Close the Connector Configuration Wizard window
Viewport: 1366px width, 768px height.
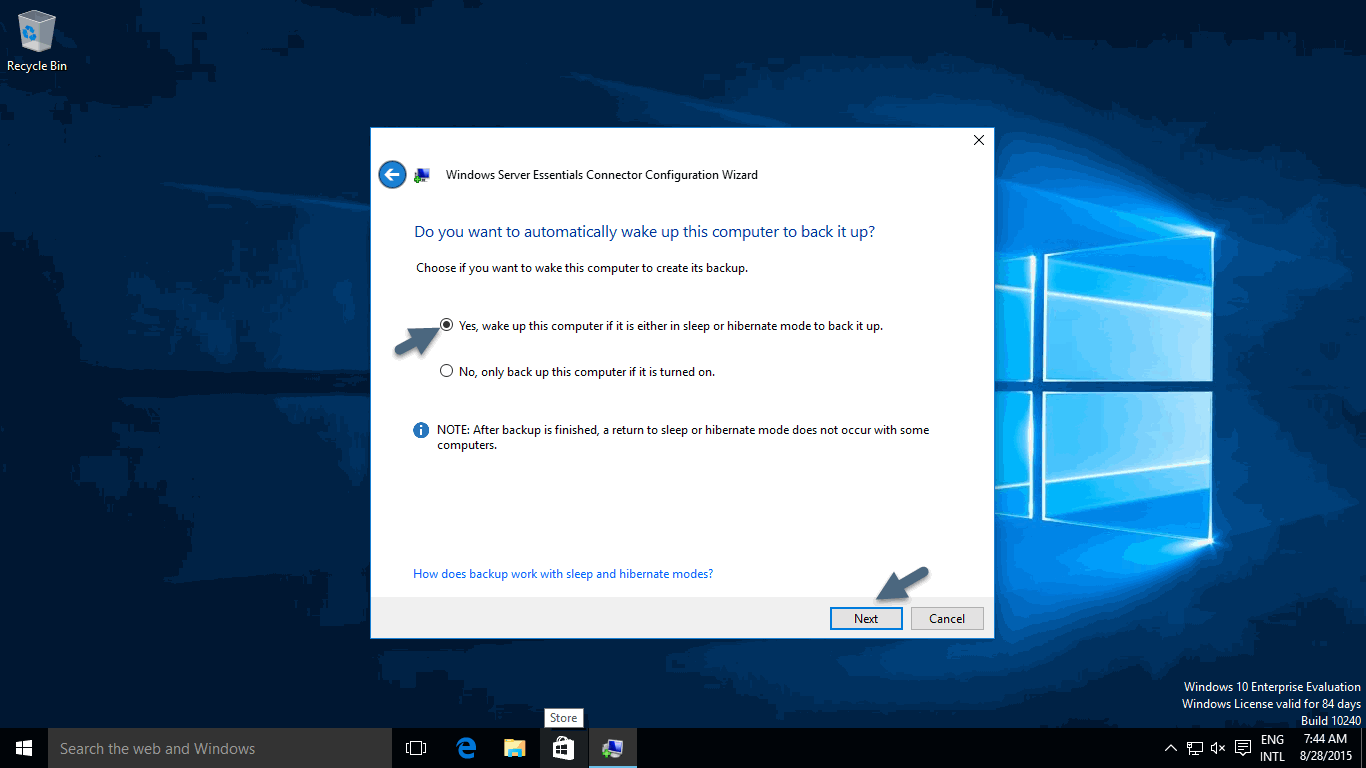tap(979, 140)
